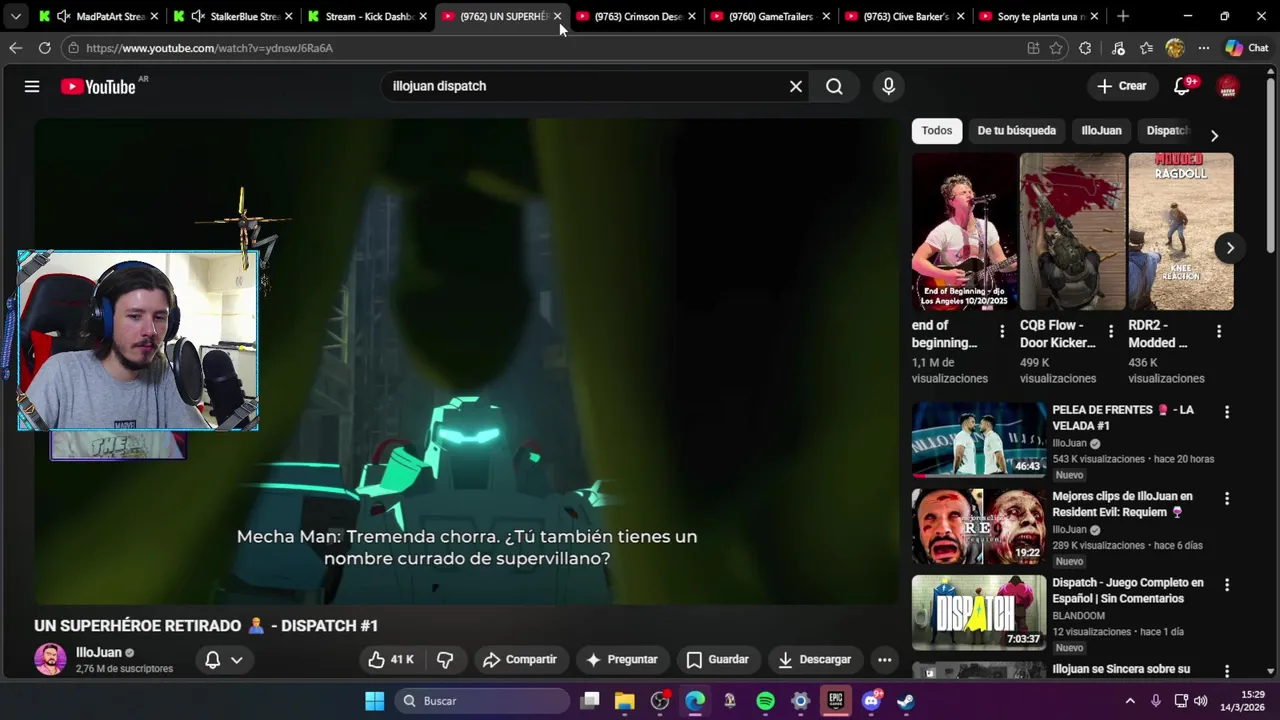Open YouTube notifications bell
This screenshot has height=720, width=1280.
(1182, 86)
